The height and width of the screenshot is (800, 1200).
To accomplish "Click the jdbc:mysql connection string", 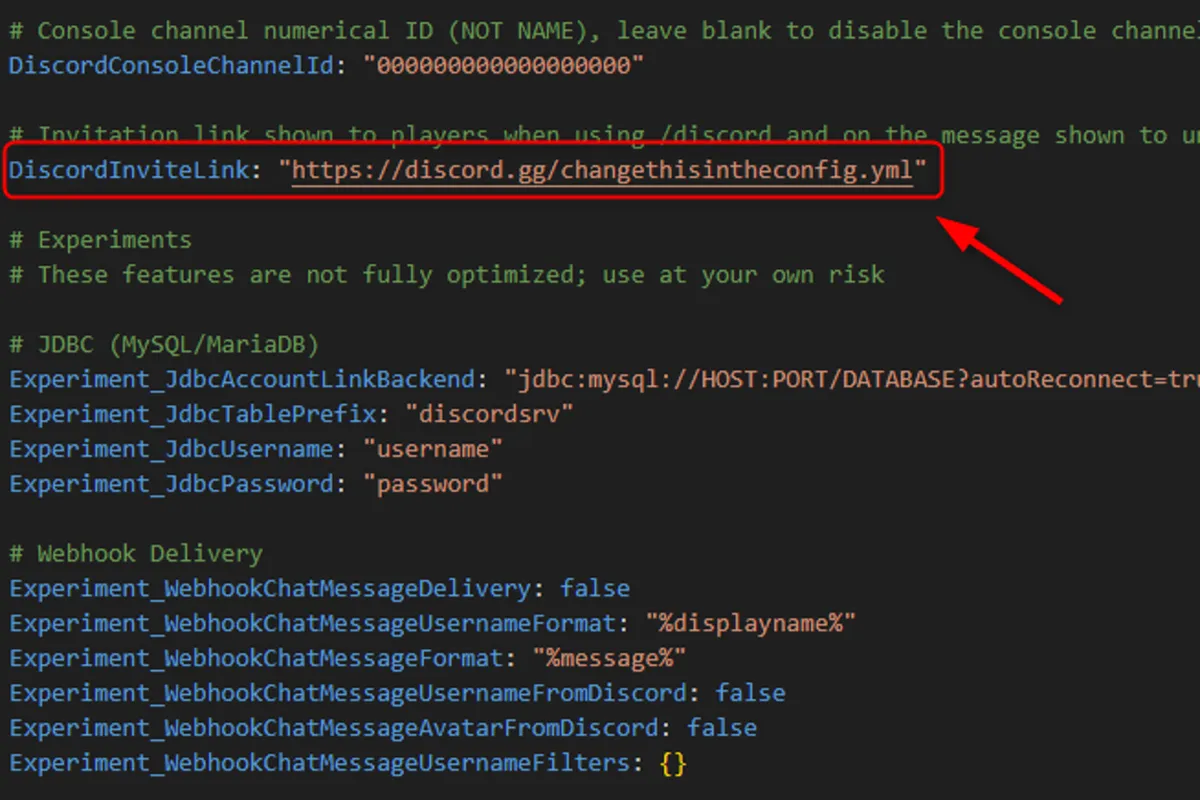I will tap(850, 379).
